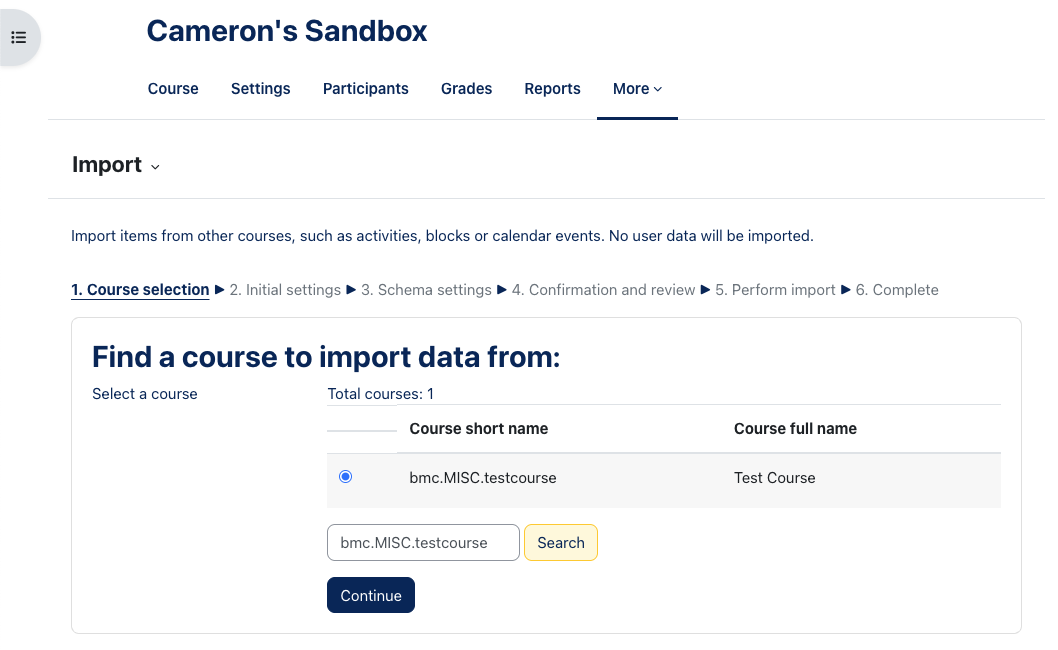1058x650 pixels.
Task: Open the Reports tab
Action: click(553, 89)
